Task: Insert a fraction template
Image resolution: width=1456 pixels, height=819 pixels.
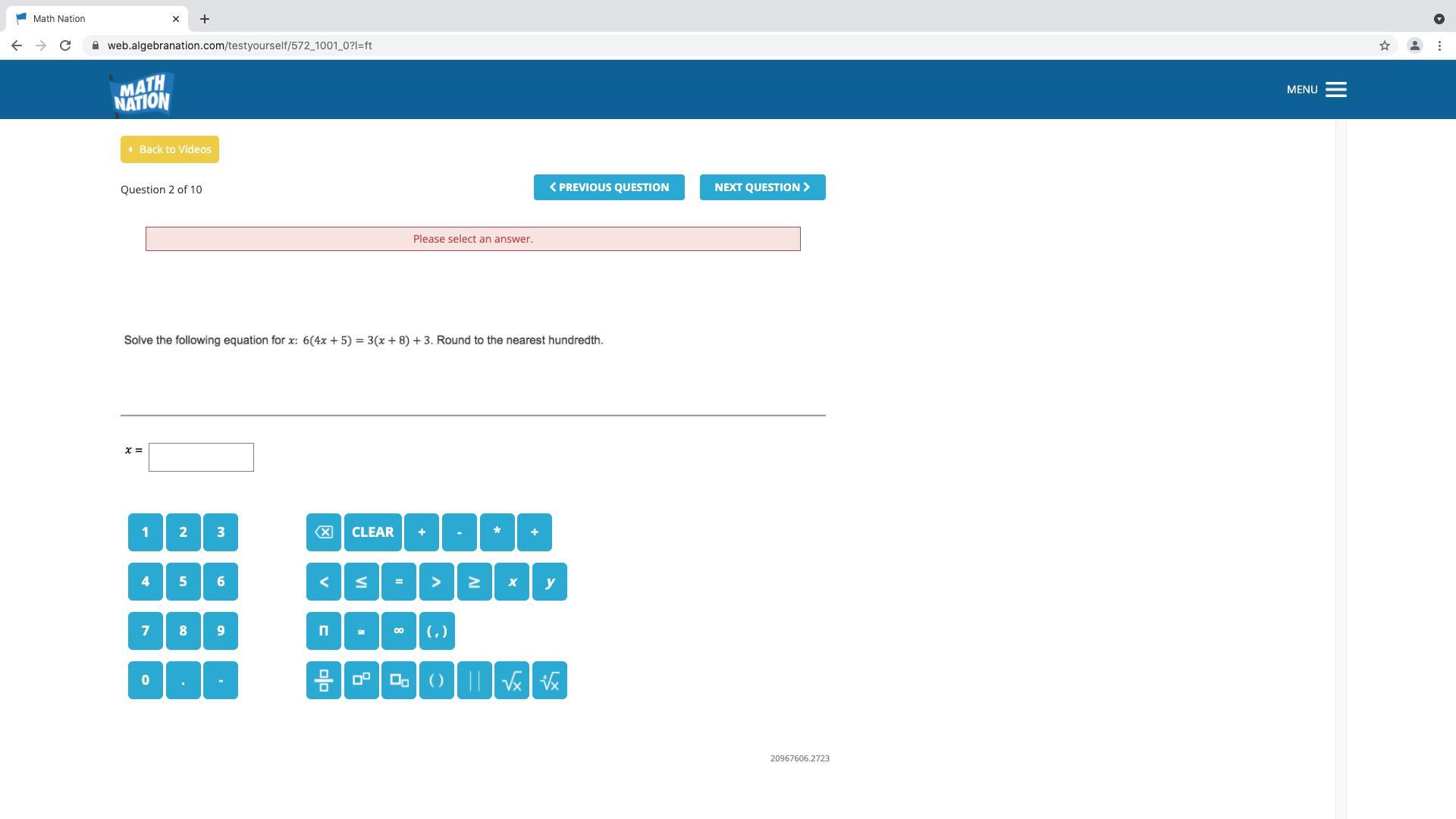Action: coord(324,680)
